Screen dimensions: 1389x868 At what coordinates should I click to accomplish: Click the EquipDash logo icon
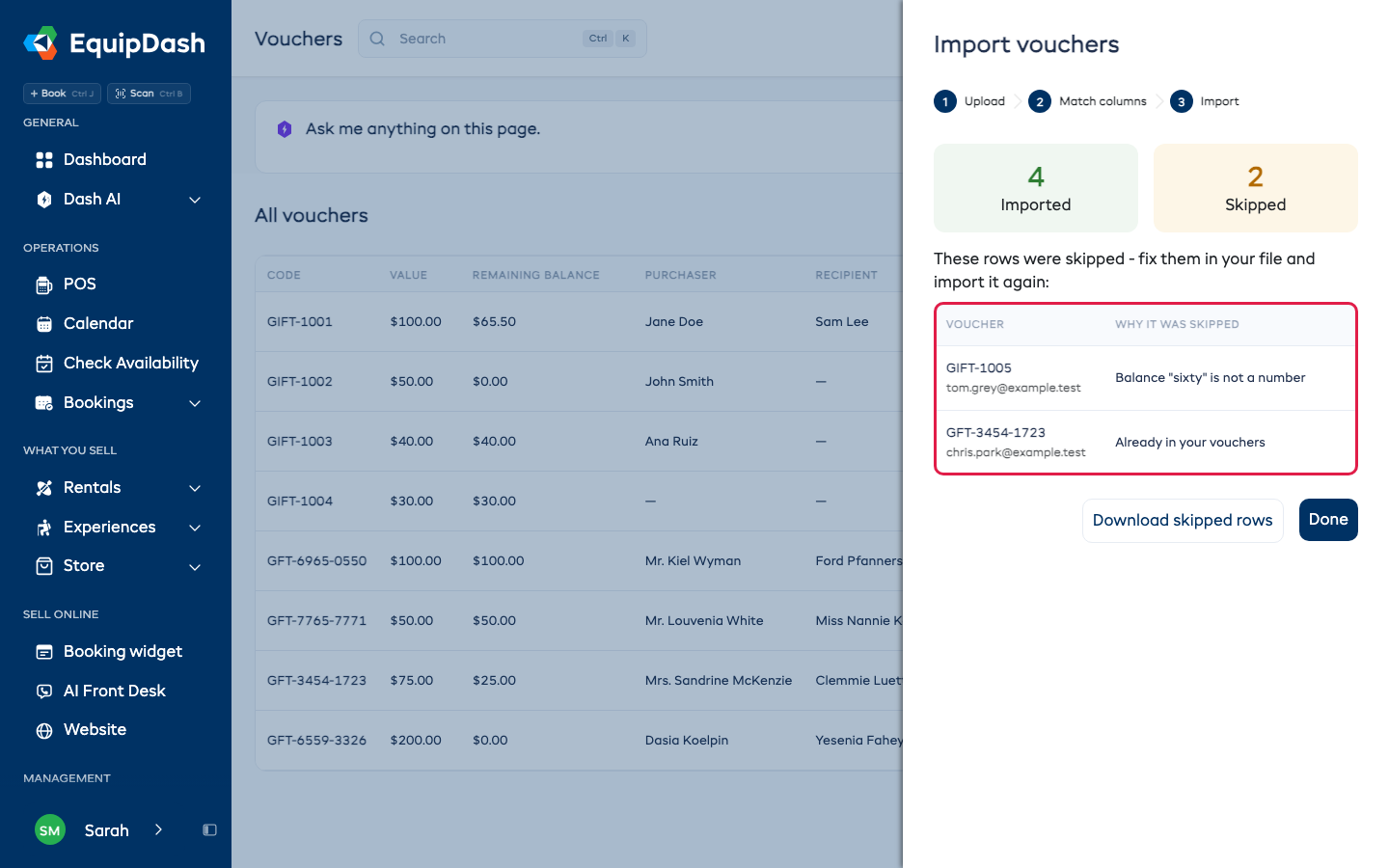(41, 43)
